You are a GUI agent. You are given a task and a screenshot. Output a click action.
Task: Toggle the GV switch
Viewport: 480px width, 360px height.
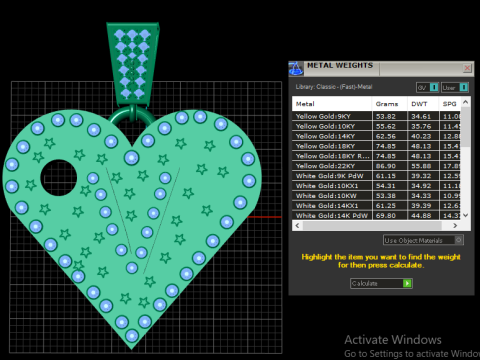coord(427,87)
